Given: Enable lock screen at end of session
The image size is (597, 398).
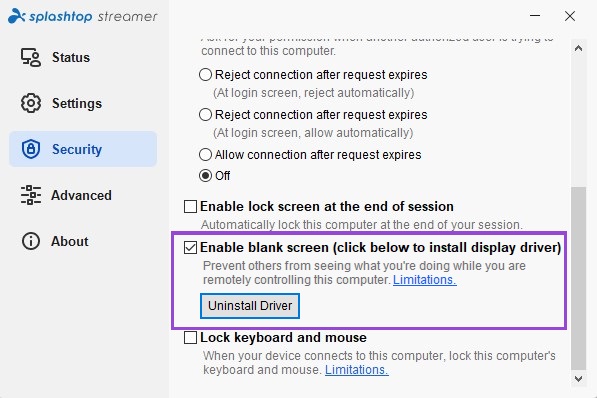Looking at the screenshot, I should coord(190,206).
